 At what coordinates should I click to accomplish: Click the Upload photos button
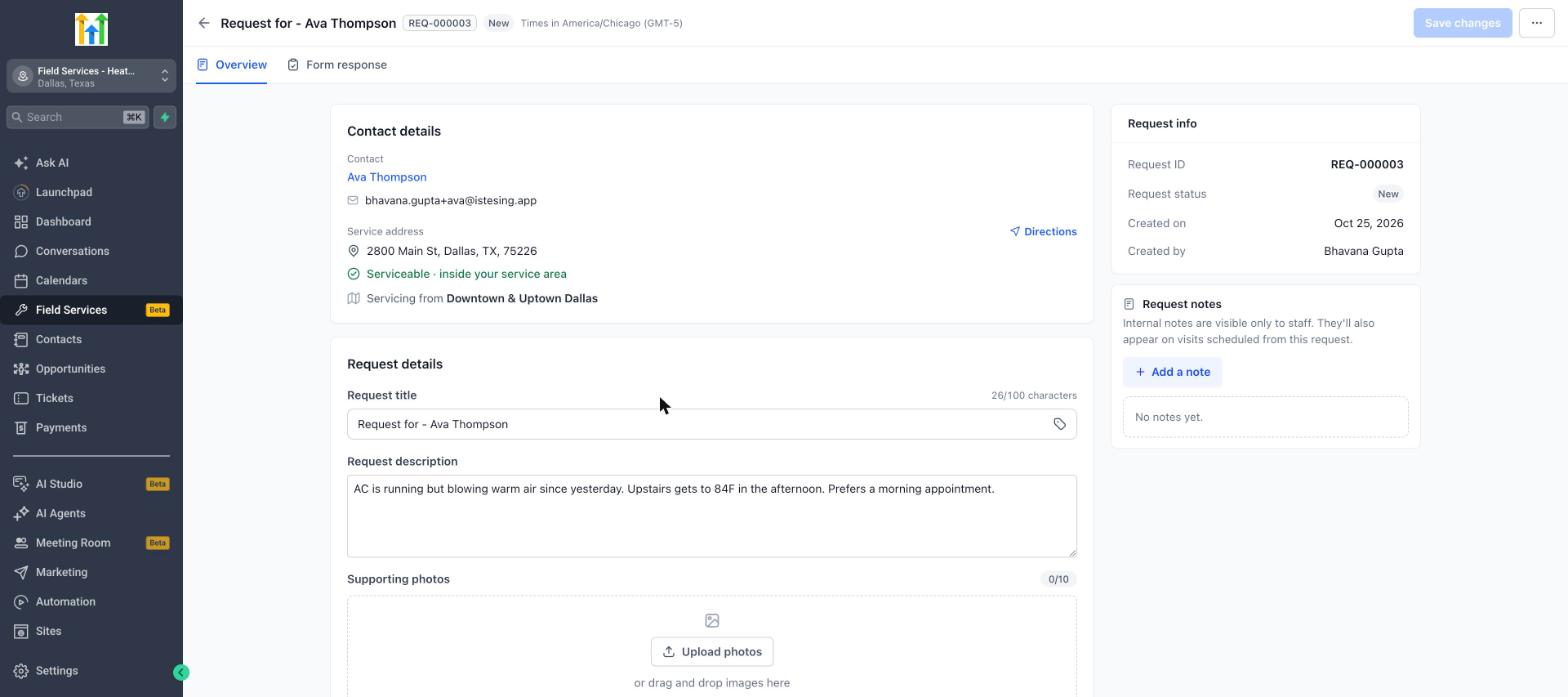[712, 652]
